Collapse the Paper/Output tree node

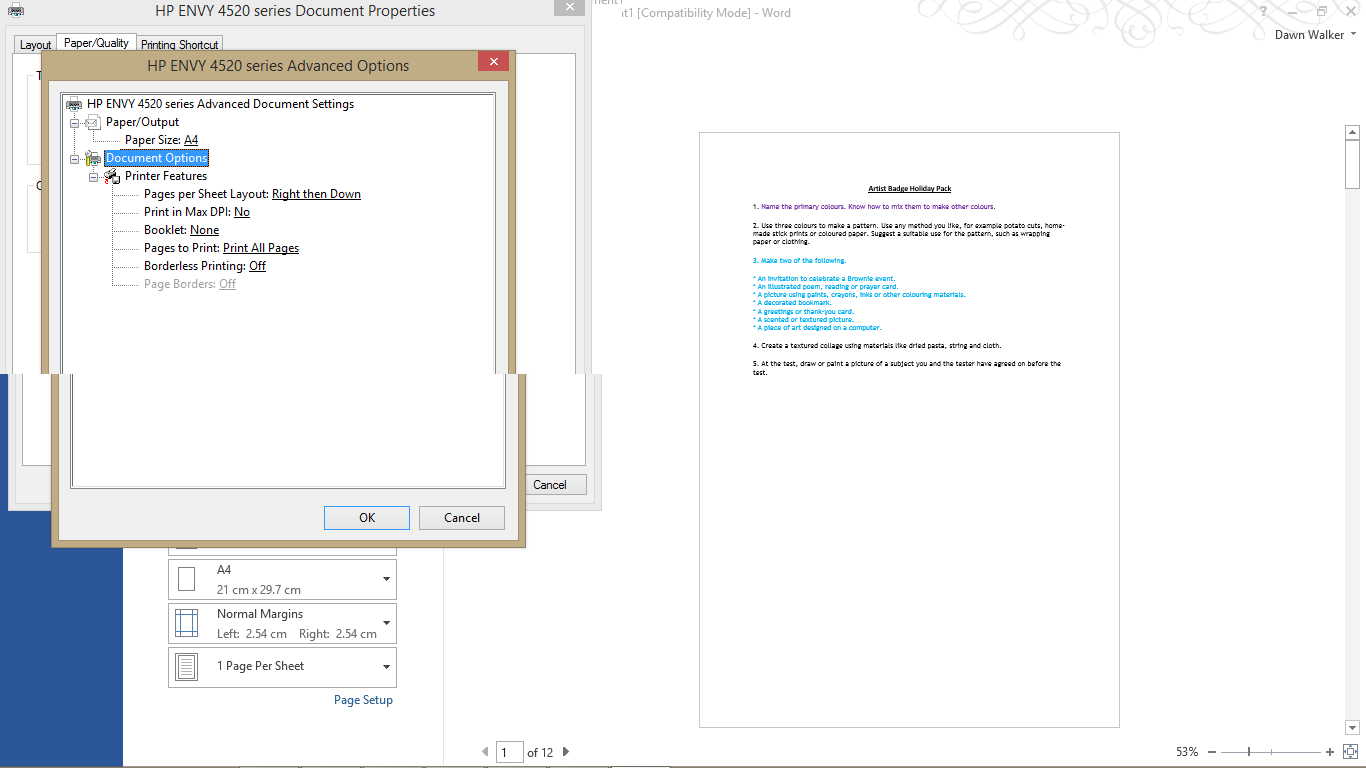pyautogui.click(x=75, y=122)
